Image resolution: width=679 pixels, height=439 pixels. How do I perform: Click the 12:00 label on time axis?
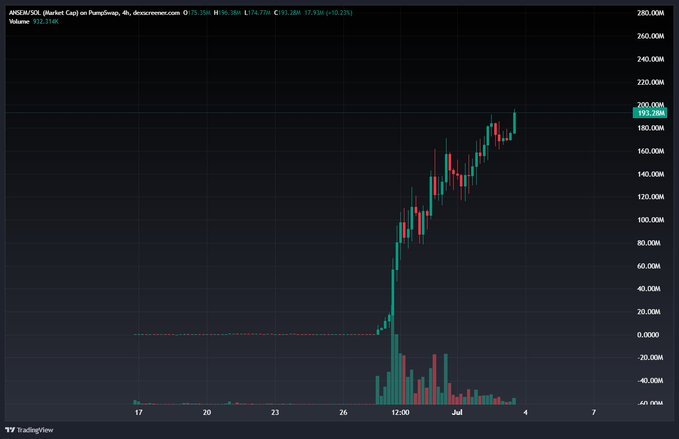tap(400, 412)
